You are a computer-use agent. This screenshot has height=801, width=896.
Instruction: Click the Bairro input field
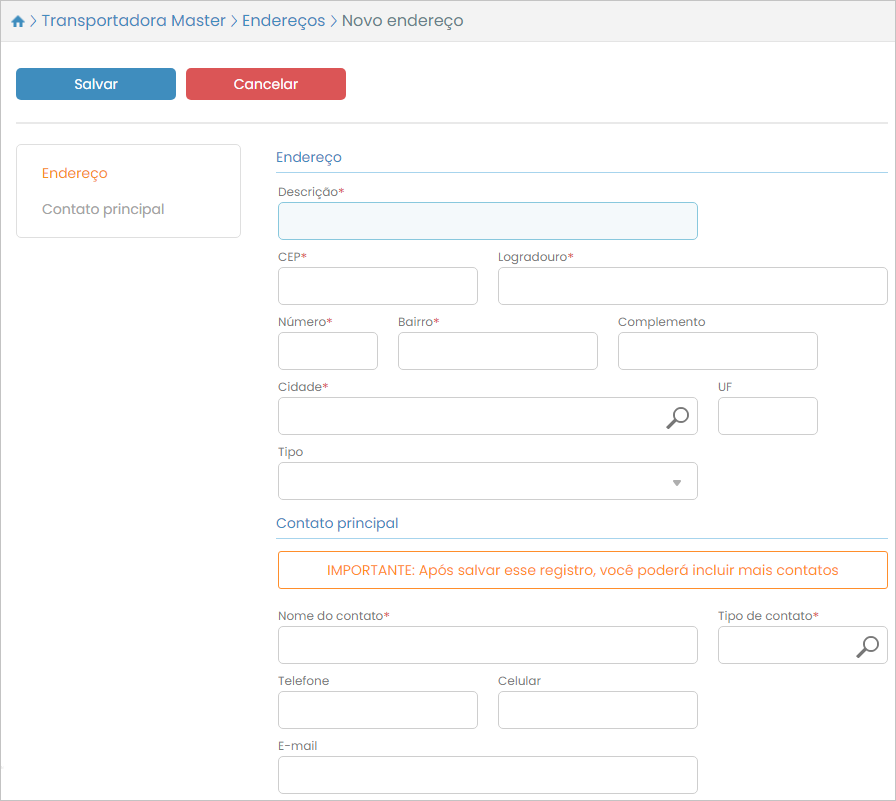497,352
